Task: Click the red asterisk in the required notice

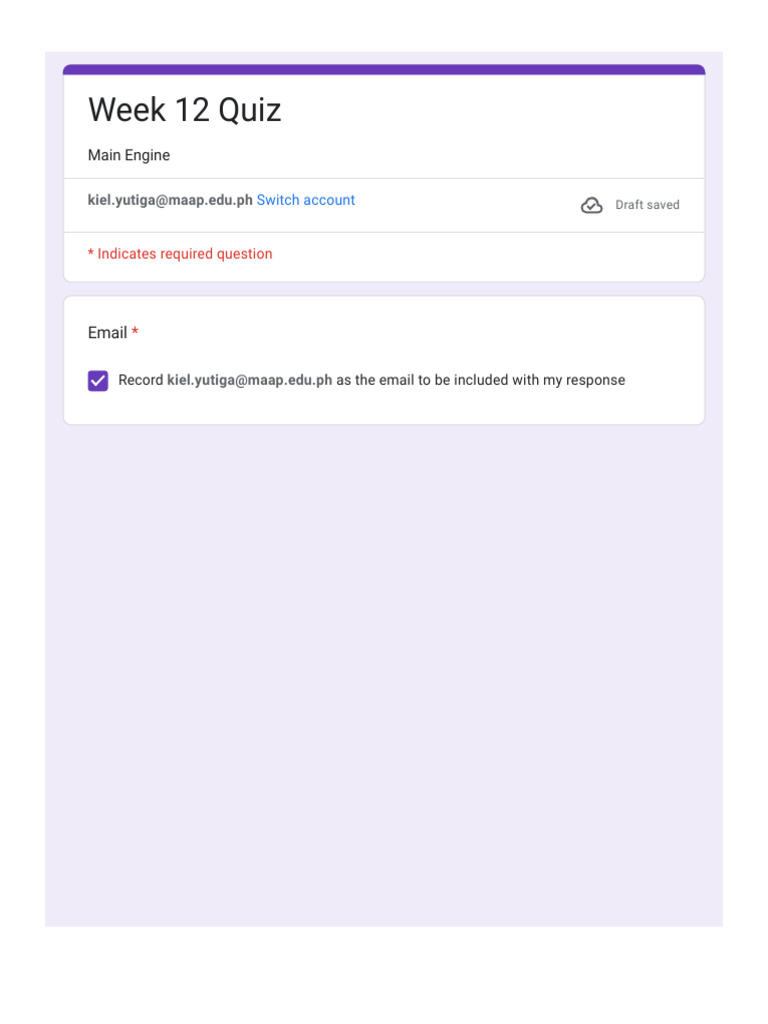Action: pos(91,254)
